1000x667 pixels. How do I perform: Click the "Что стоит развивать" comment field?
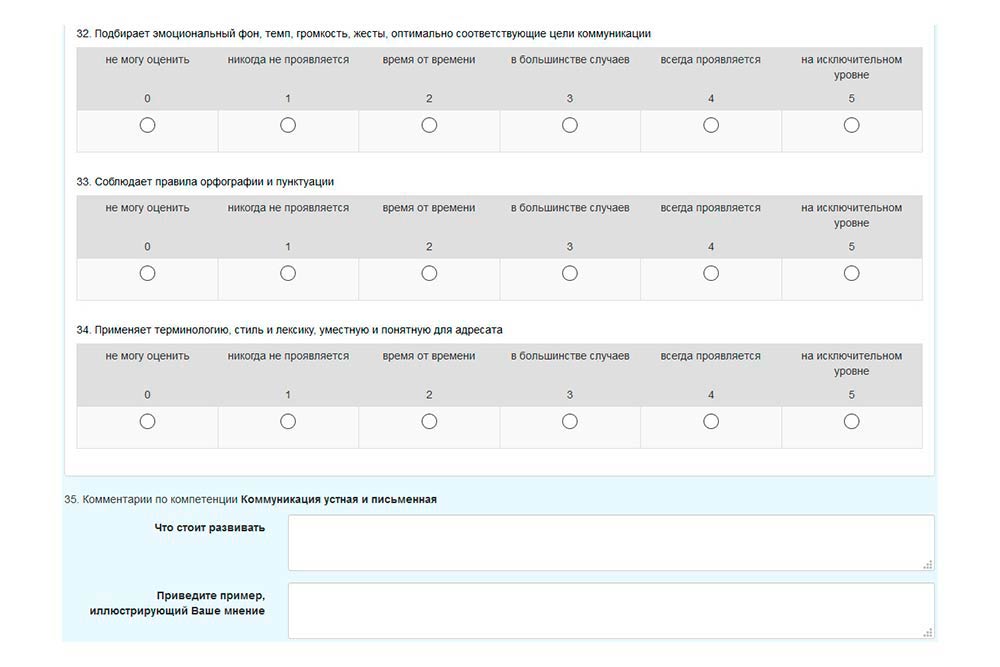tap(610, 542)
